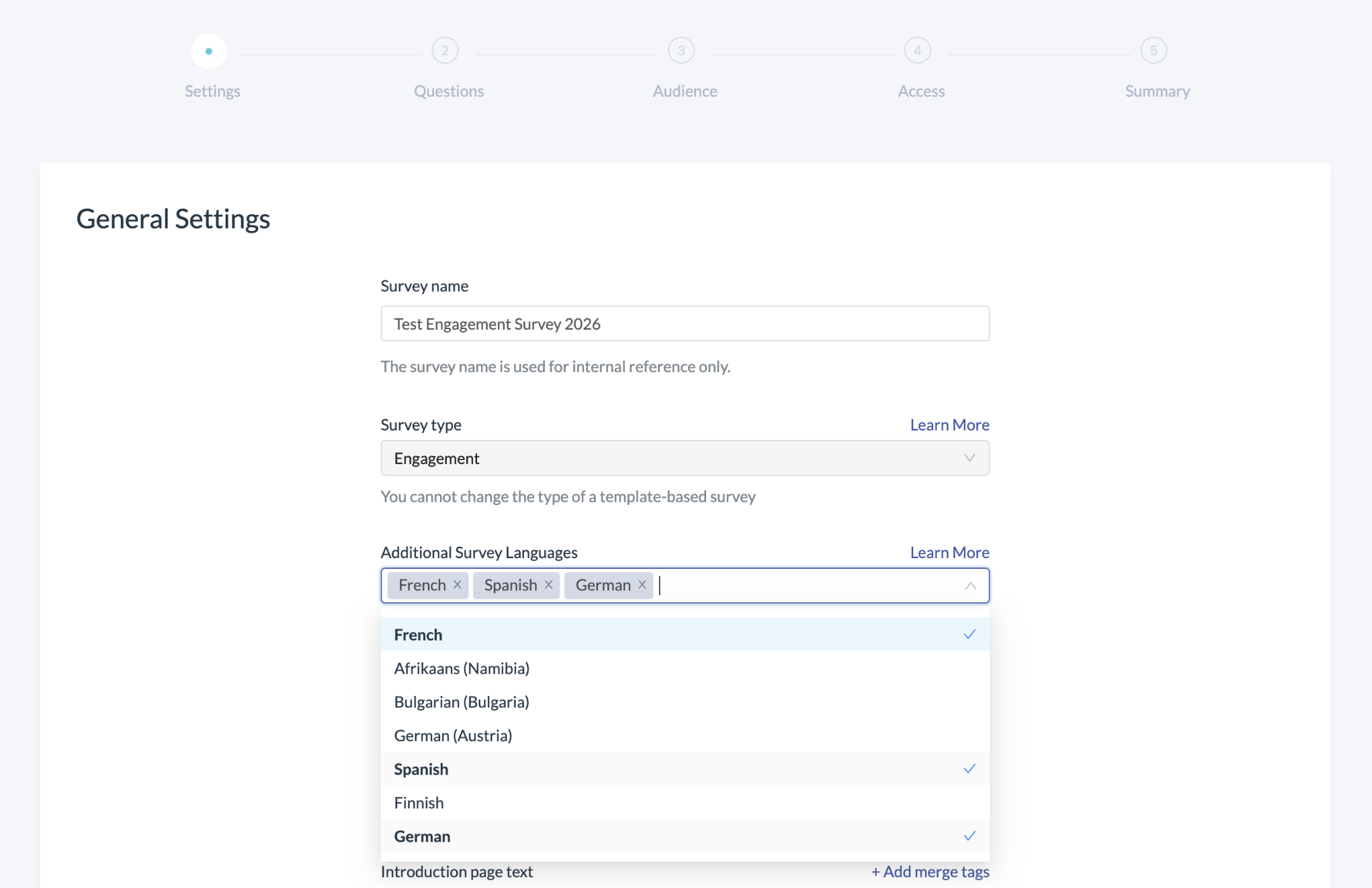Click the Survey name input field
This screenshot has width=1372, height=888.
(685, 324)
